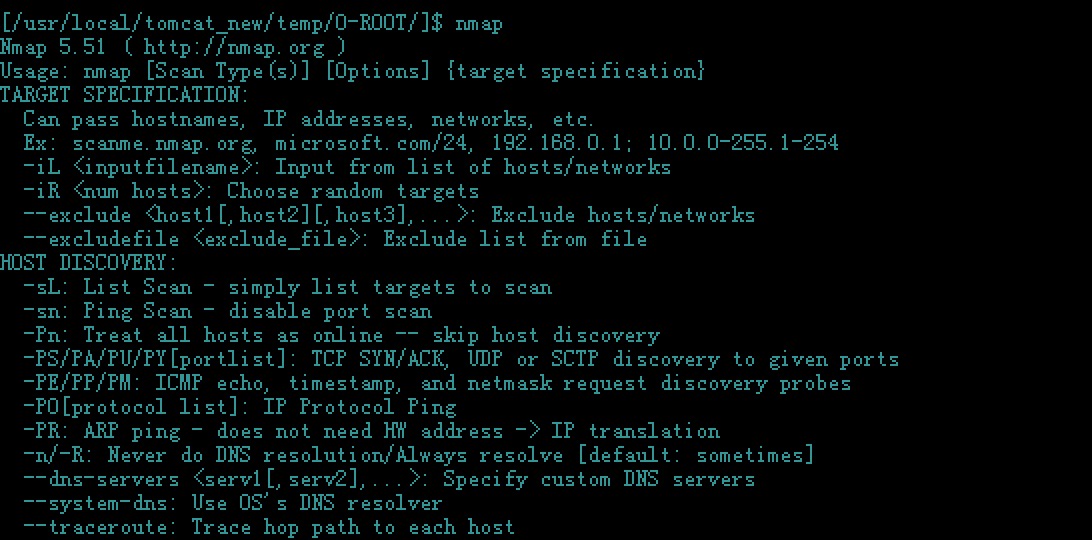The width and height of the screenshot is (1092, 540).
Task: Click the --traceroute option line
Action: [x=270, y=527]
